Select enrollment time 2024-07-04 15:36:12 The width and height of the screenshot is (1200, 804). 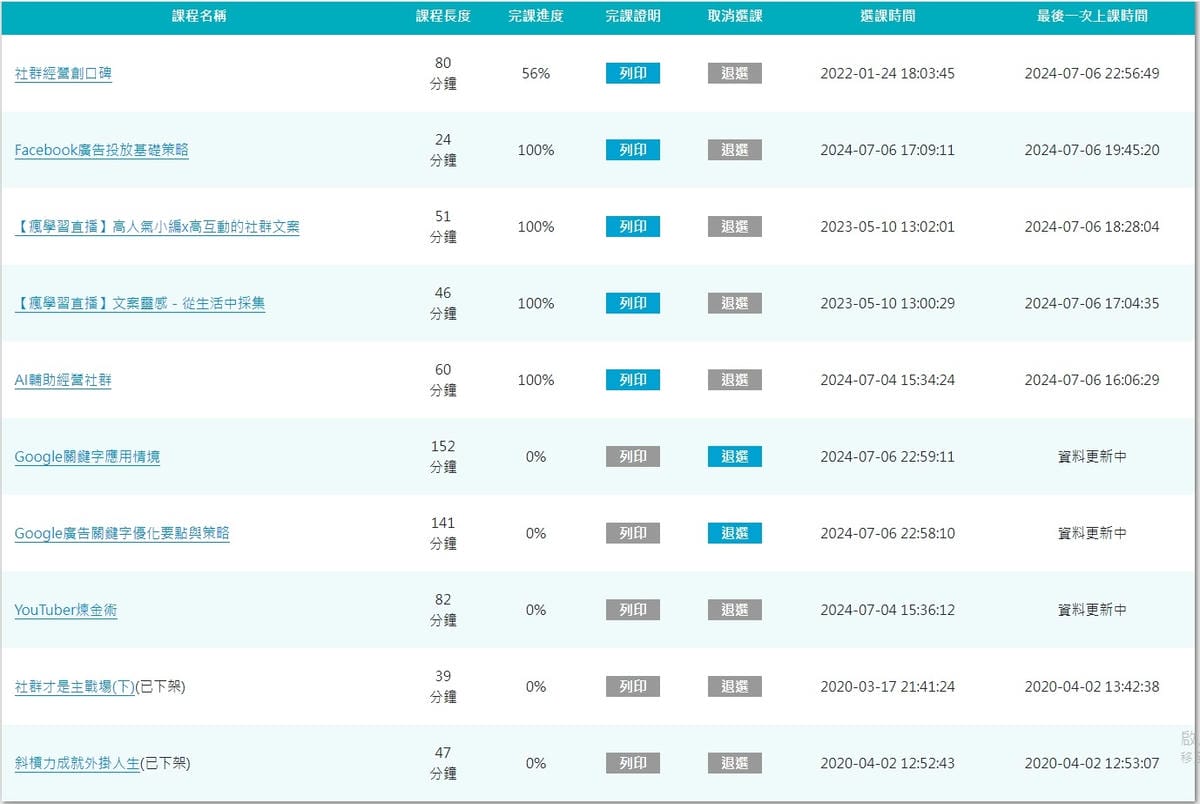[x=887, y=610]
